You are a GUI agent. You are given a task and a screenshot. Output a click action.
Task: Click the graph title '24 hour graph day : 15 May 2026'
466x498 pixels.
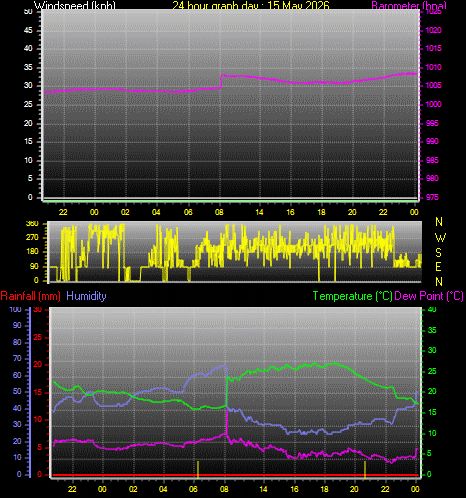[251, 5]
